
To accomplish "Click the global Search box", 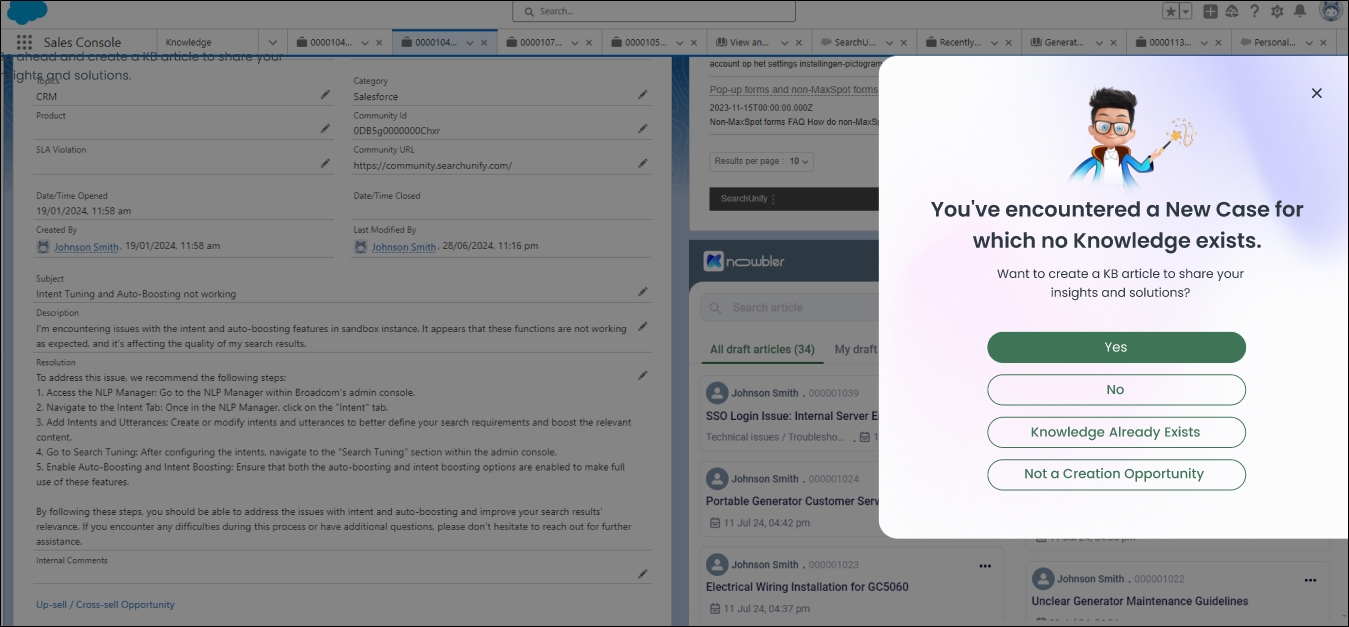I will 654,11.
